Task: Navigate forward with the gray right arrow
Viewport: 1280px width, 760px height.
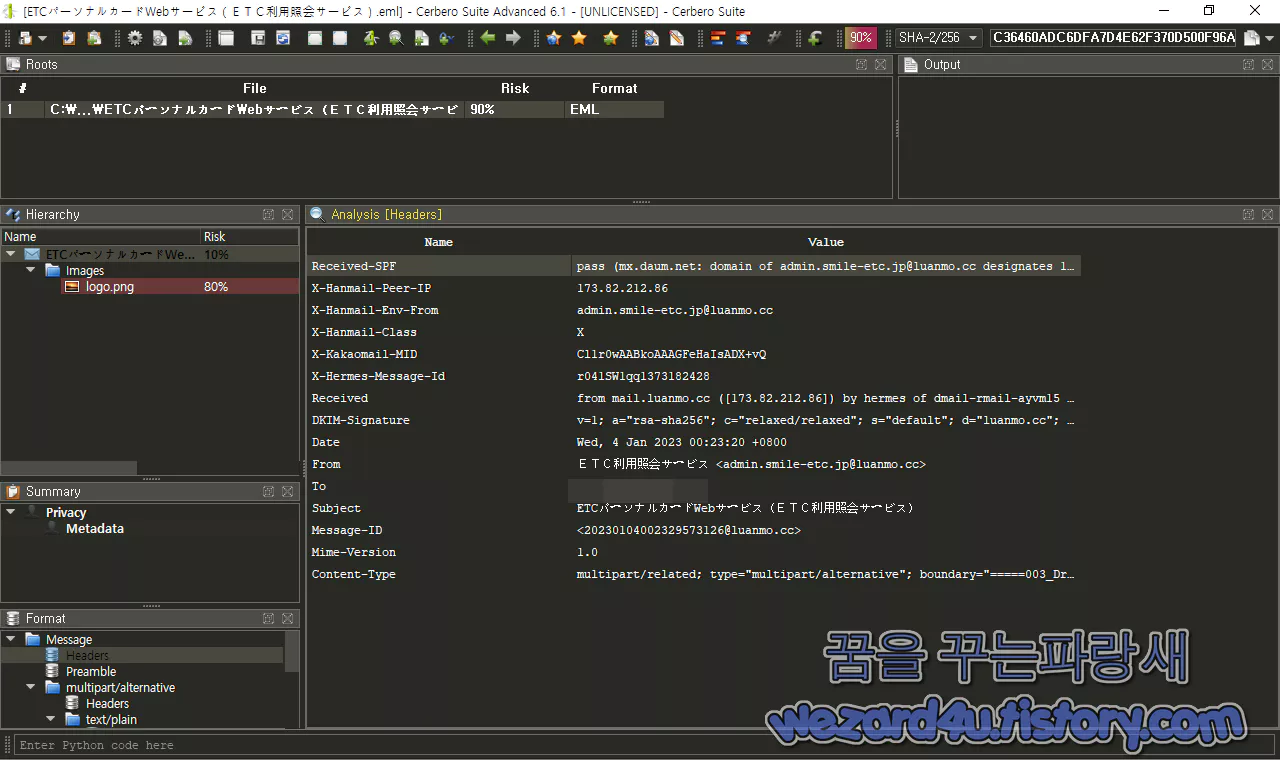Action: [x=513, y=38]
